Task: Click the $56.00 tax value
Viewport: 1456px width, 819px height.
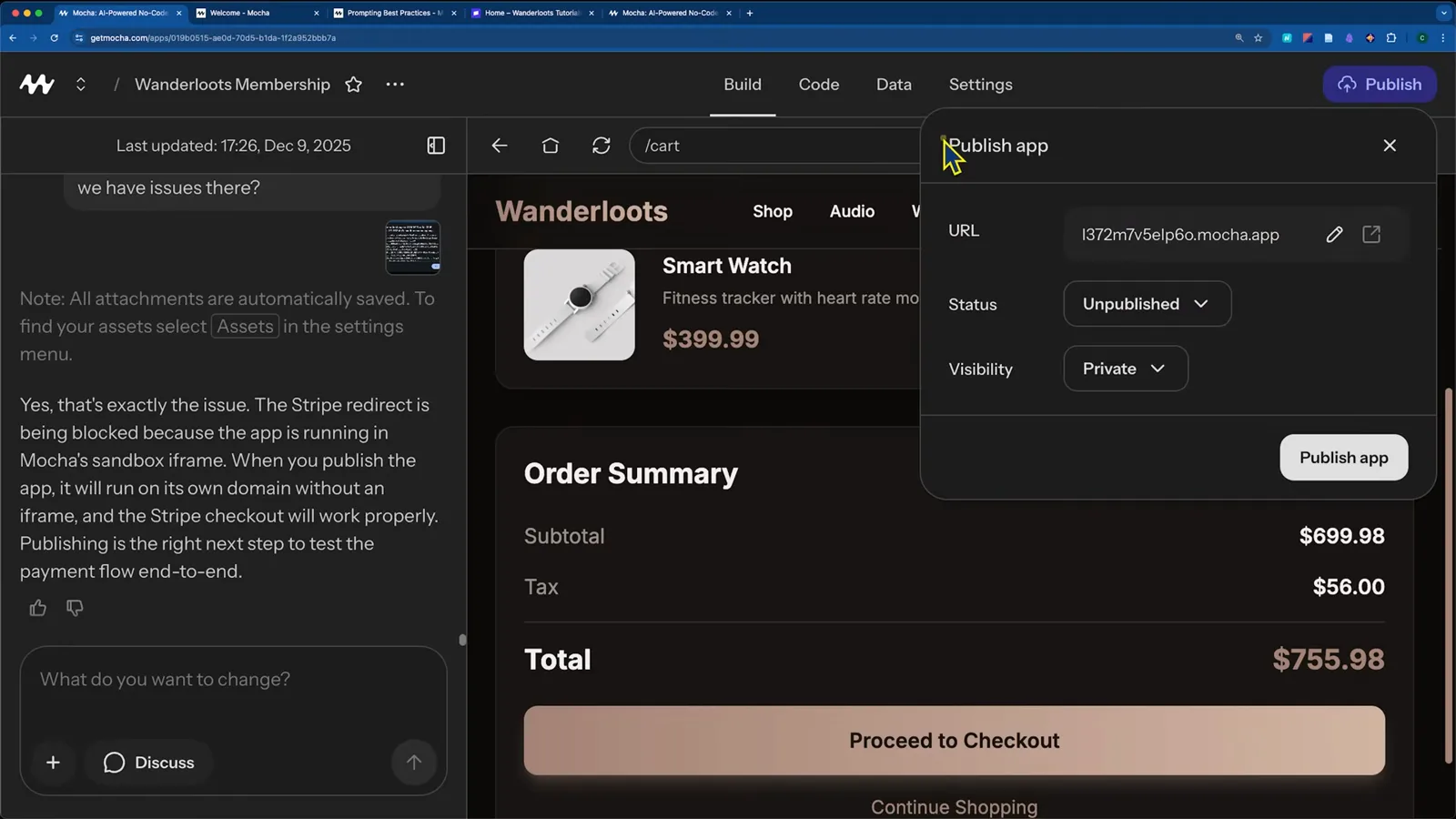Action: pos(1349,587)
